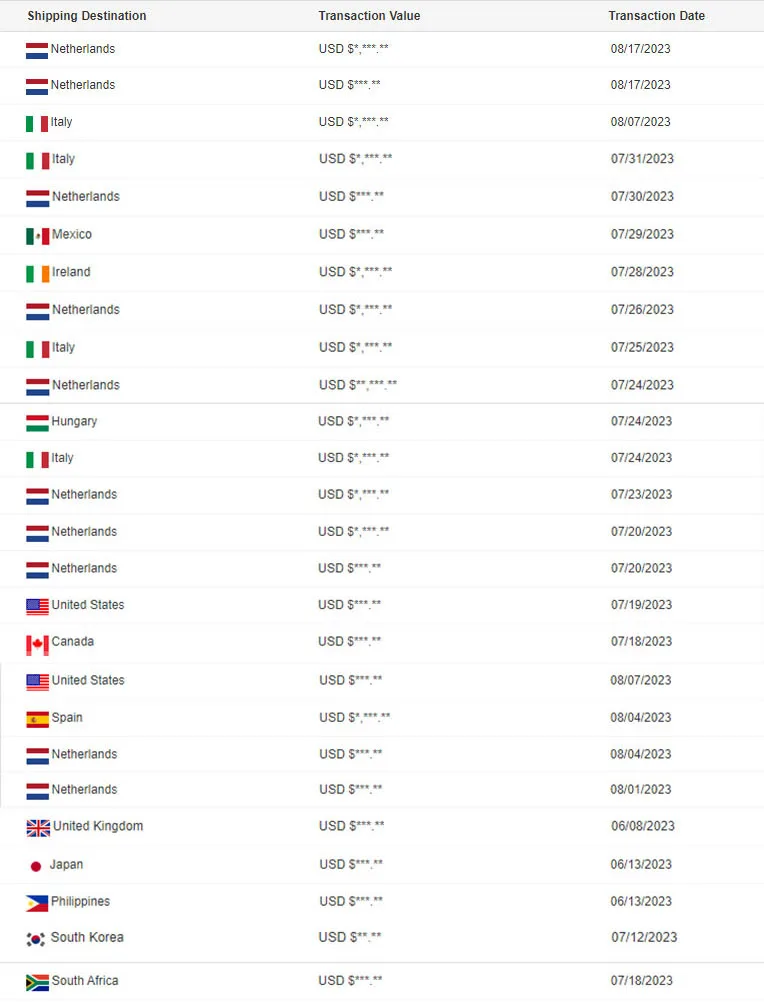This screenshot has width=764, height=1002.
Task: Select the Japan flag icon
Action: tap(36, 866)
